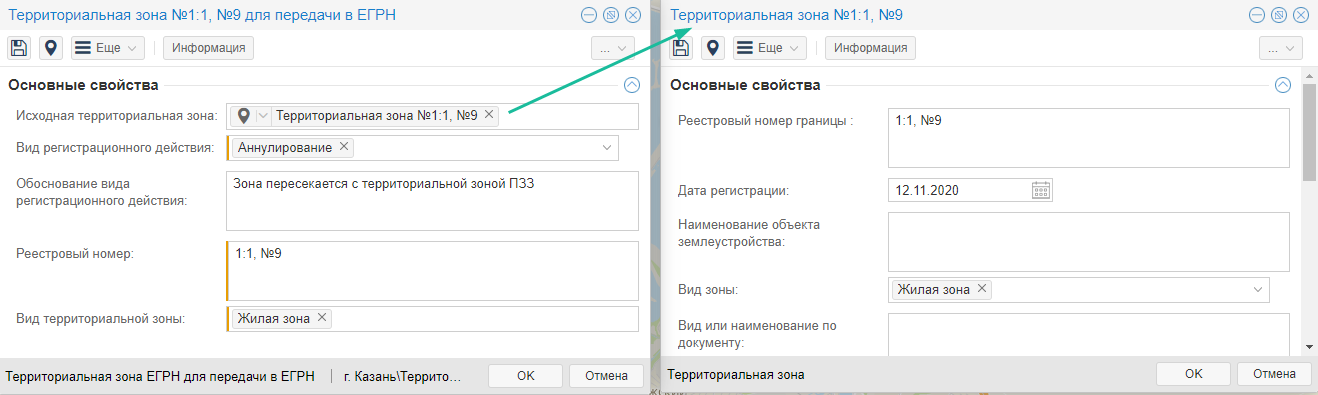Maximize the left ЕГРН zone window
The image size is (1318, 395).
pos(611,14)
